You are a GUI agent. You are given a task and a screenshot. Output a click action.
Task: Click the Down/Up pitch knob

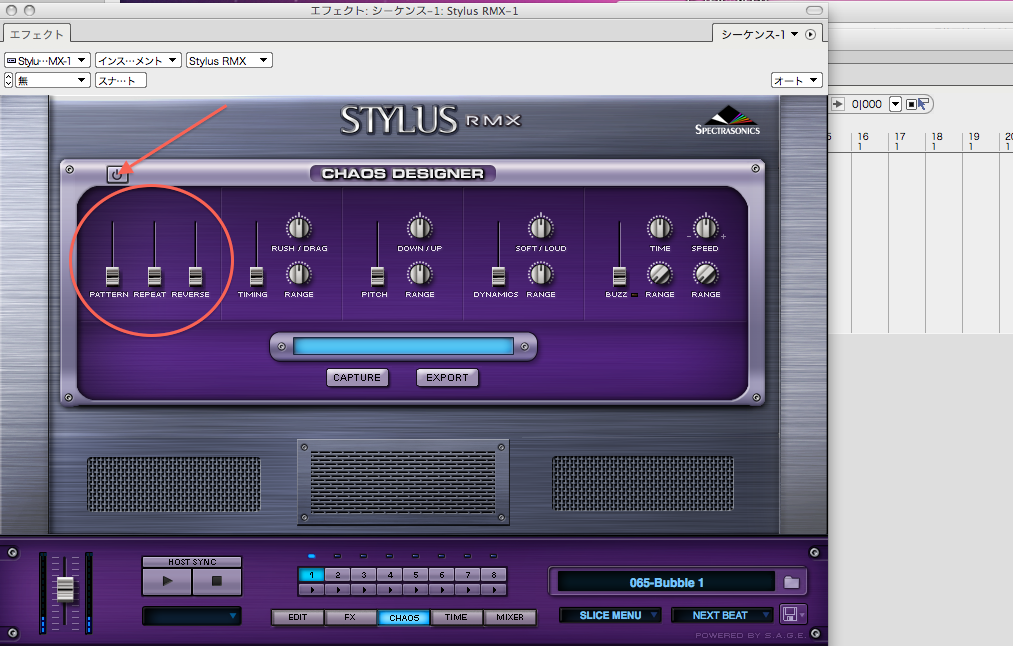click(x=419, y=227)
